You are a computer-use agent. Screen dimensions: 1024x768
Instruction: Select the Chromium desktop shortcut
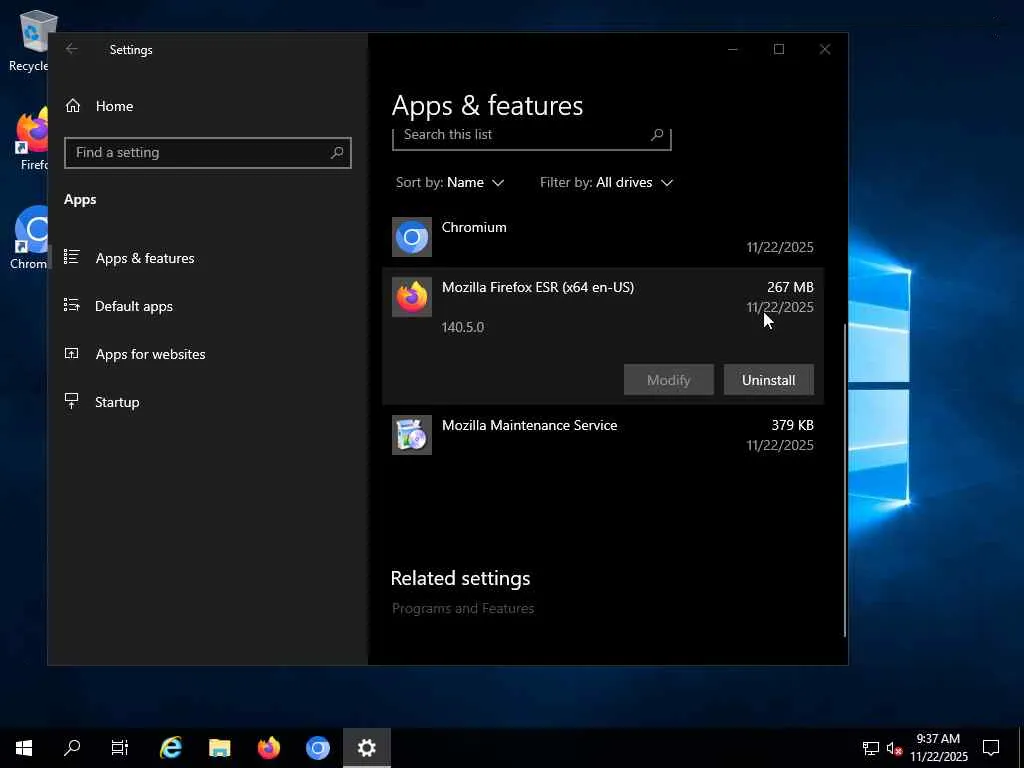pos(29,238)
